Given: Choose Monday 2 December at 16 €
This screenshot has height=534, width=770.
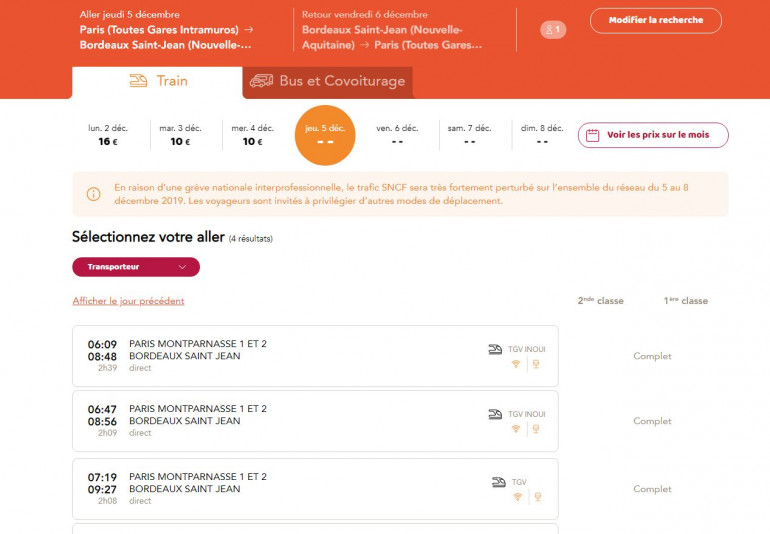Looking at the screenshot, I should (108, 135).
